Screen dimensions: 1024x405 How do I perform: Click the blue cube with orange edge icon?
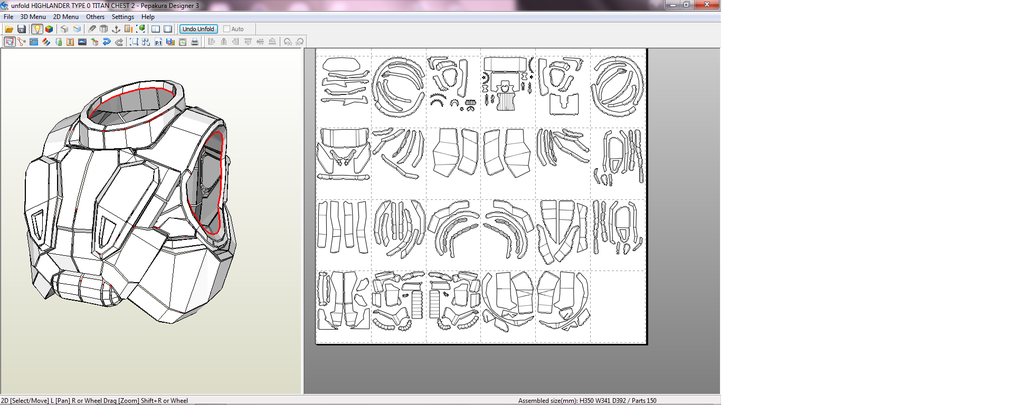point(77,29)
